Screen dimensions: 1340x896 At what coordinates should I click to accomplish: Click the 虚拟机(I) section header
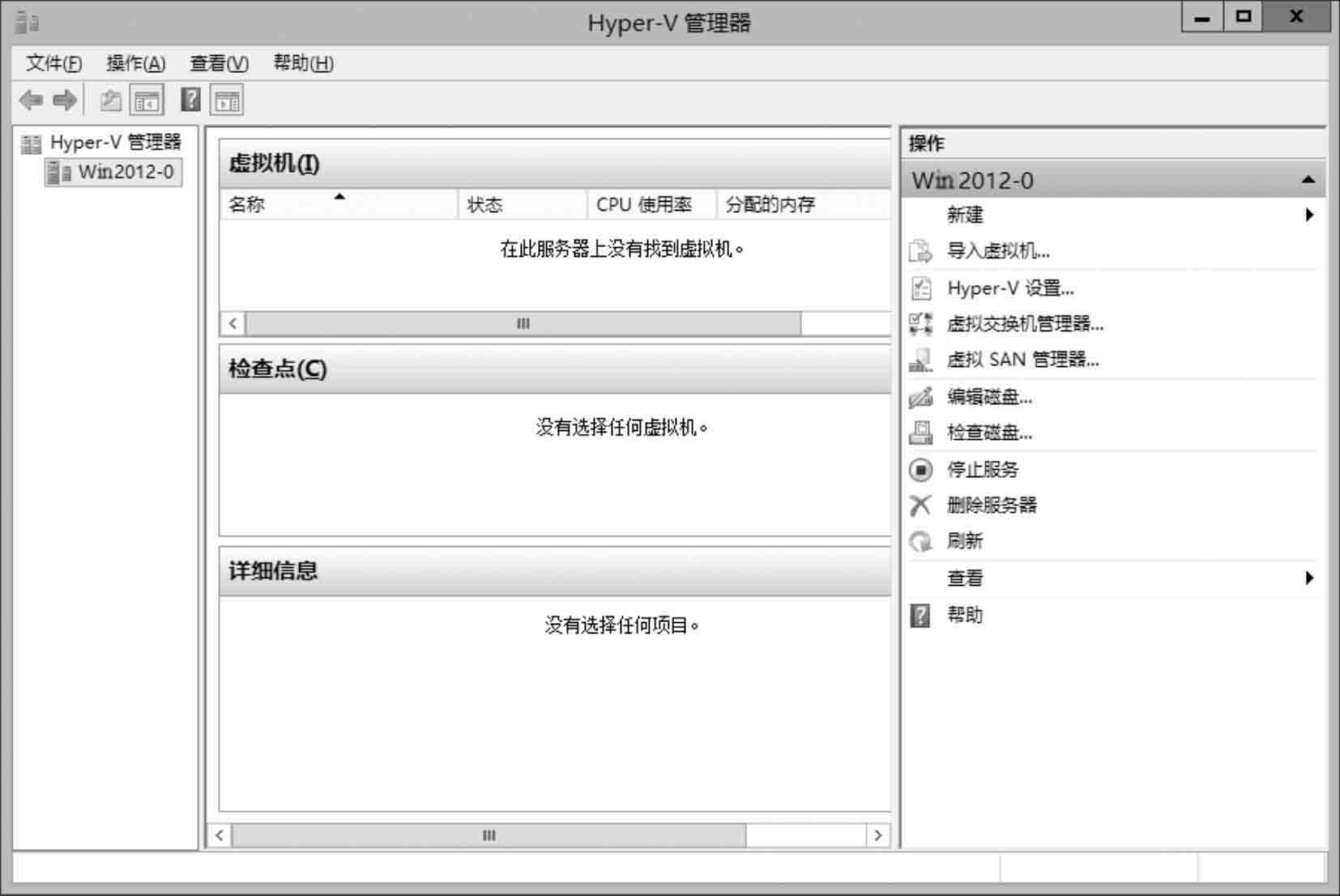pyautogui.click(x=555, y=164)
